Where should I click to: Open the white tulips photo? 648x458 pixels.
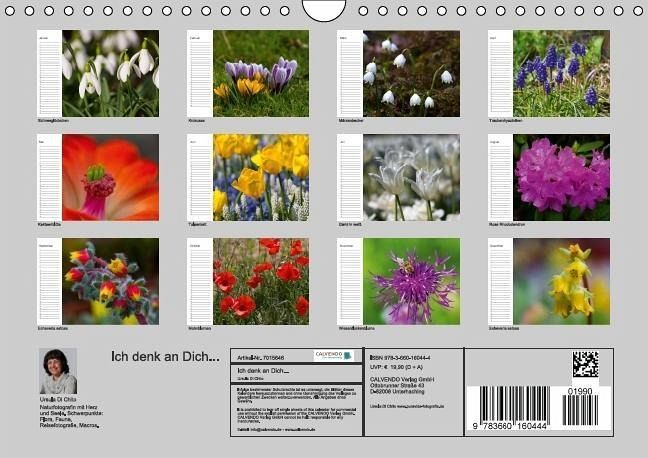(411, 177)
